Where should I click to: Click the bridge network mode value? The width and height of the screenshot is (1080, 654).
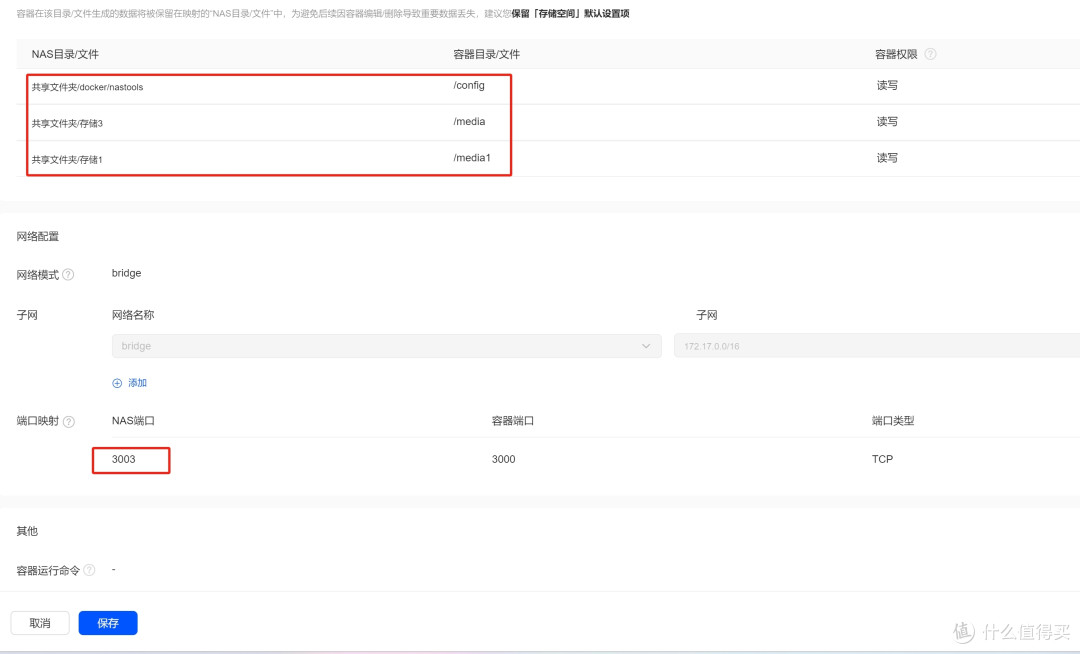[127, 273]
